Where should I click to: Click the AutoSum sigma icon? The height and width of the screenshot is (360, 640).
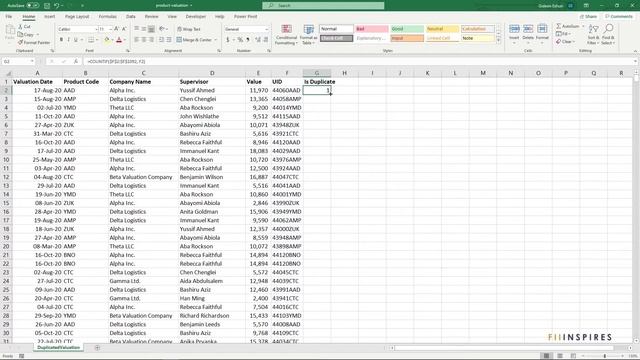(x=558, y=26)
